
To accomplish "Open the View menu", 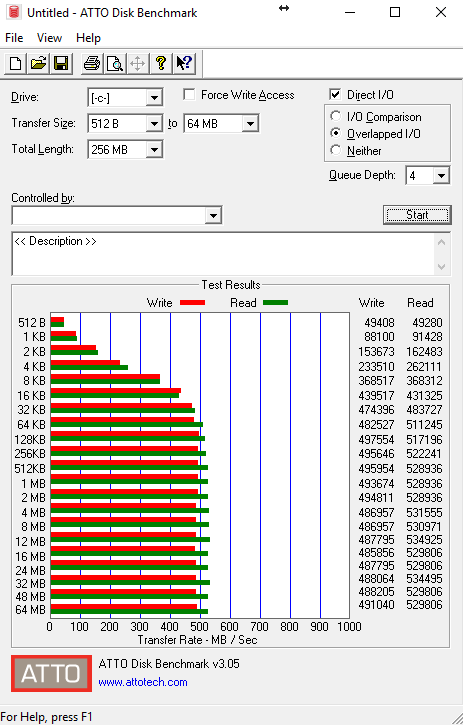I will (49, 38).
